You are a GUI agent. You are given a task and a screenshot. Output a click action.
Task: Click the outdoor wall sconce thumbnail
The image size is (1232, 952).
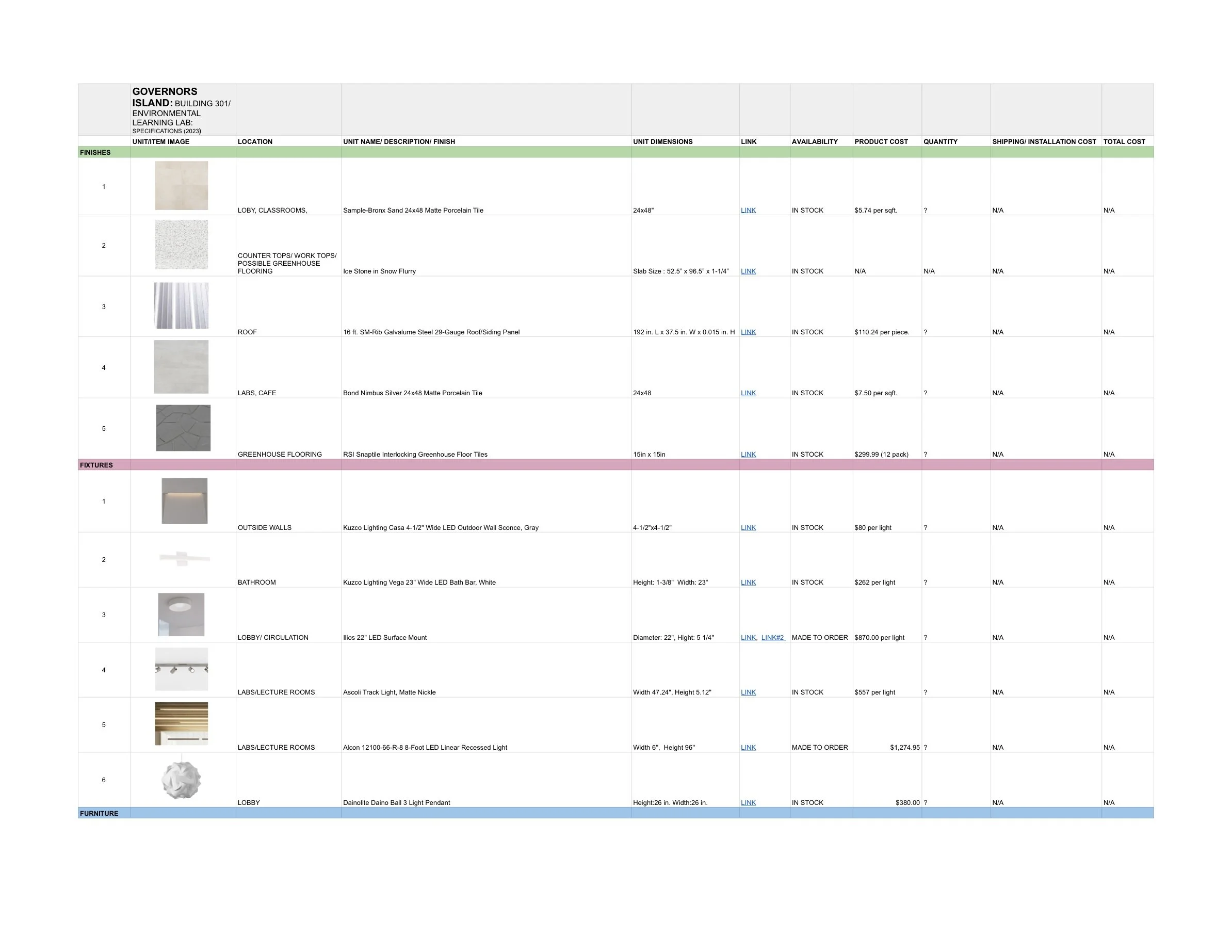click(185, 501)
